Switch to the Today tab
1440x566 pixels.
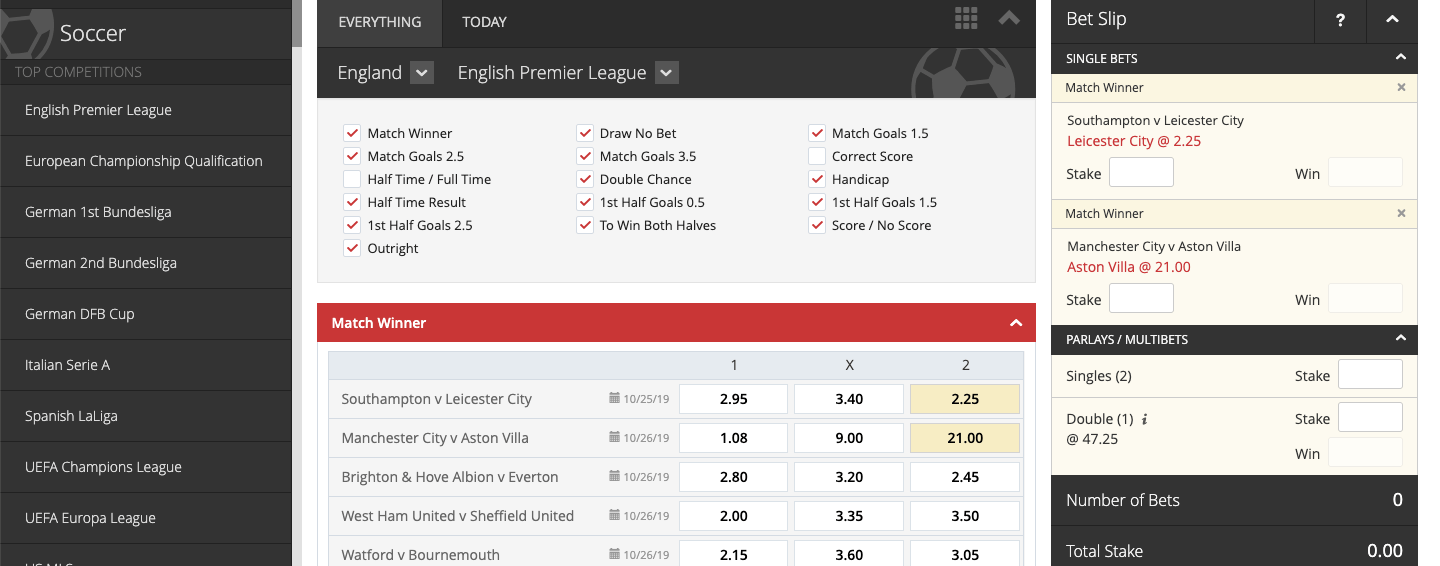[x=484, y=22]
